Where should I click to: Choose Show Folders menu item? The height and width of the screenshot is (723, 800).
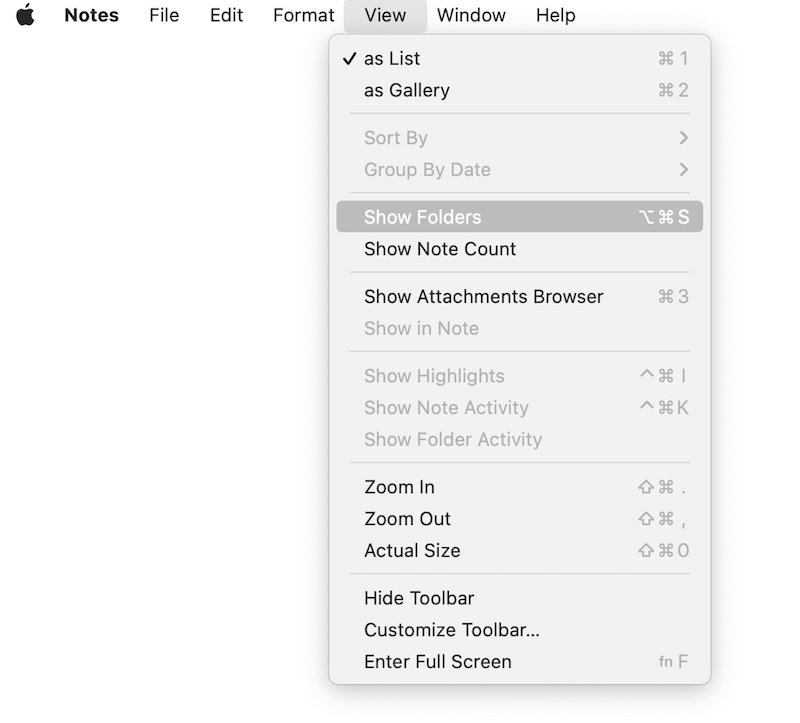[x=422, y=217]
